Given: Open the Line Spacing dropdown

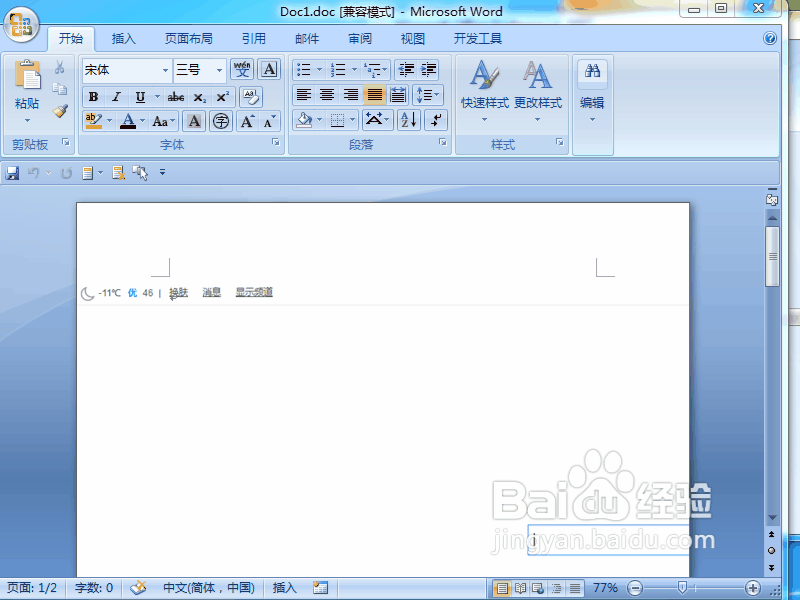Looking at the screenshot, I should (428, 94).
